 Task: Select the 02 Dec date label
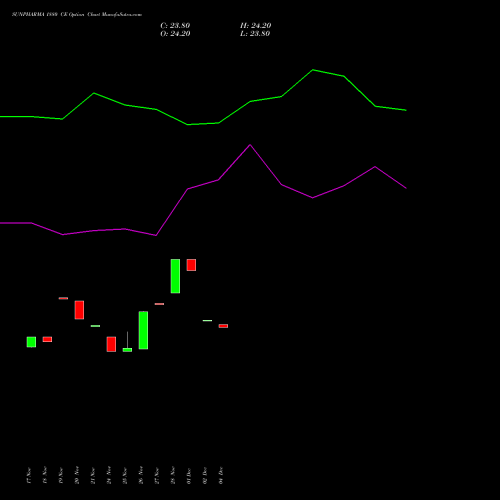click(205, 475)
